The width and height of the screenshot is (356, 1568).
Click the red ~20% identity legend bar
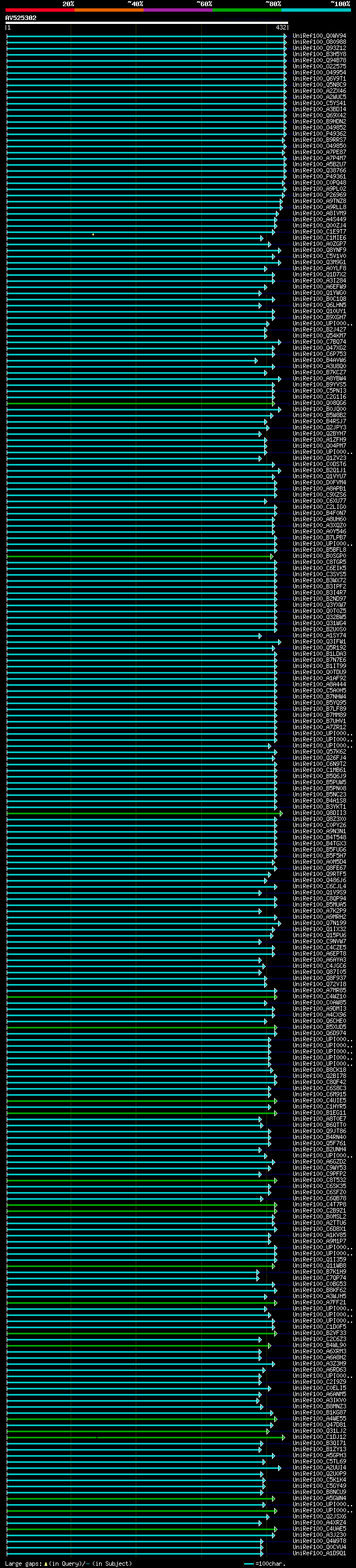(39, 10)
